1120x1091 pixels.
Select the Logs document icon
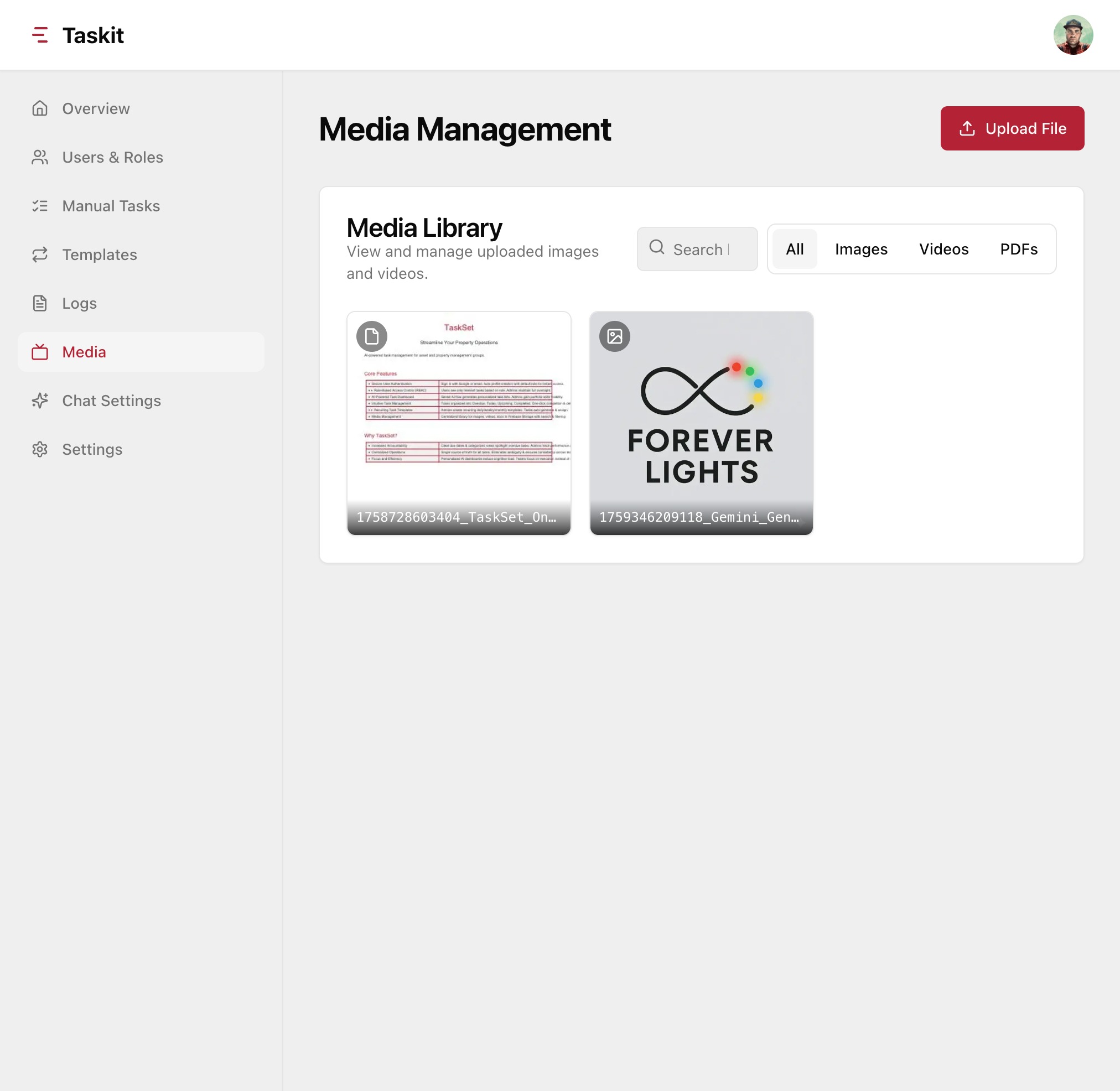39,303
